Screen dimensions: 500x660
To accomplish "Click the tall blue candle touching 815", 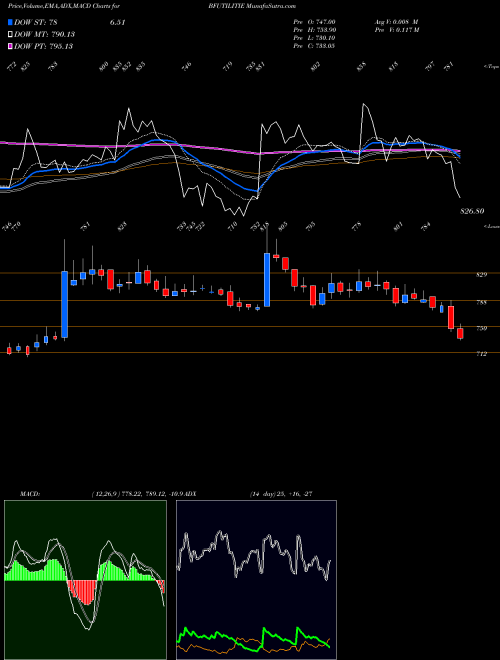I will tap(267, 279).
